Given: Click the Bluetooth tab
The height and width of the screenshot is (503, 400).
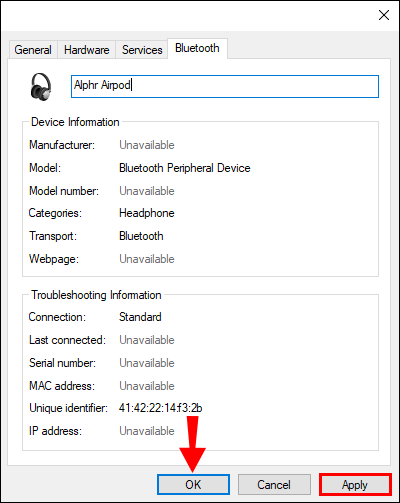Looking at the screenshot, I should (197, 48).
